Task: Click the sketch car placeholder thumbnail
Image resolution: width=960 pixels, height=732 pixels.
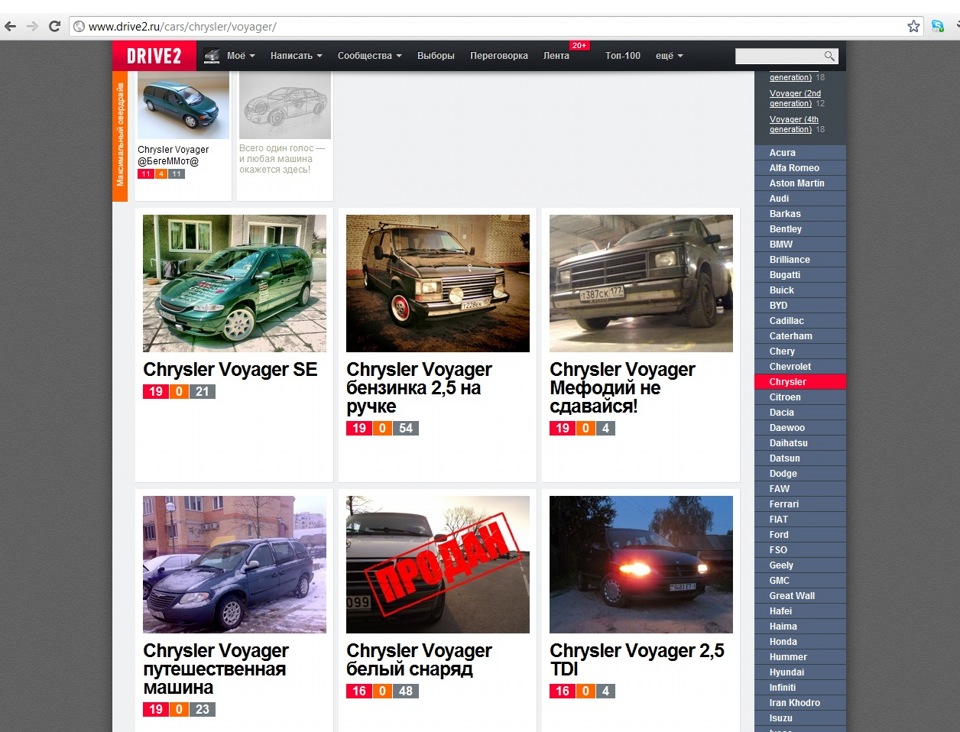Action: (285, 105)
